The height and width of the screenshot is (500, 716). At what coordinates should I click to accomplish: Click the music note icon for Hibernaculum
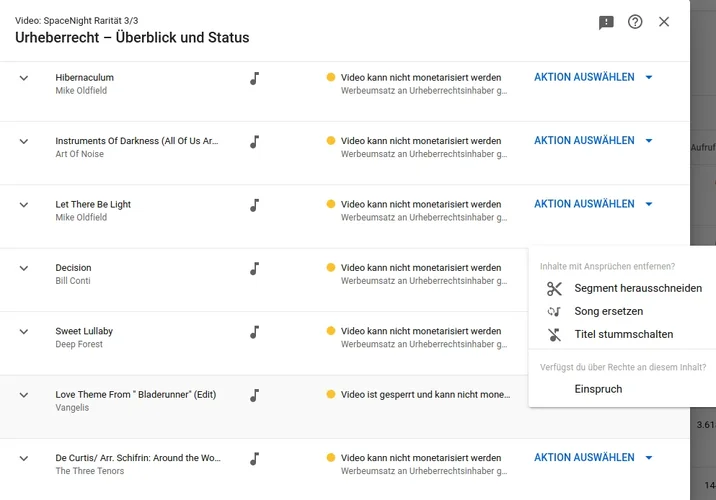point(255,78)
